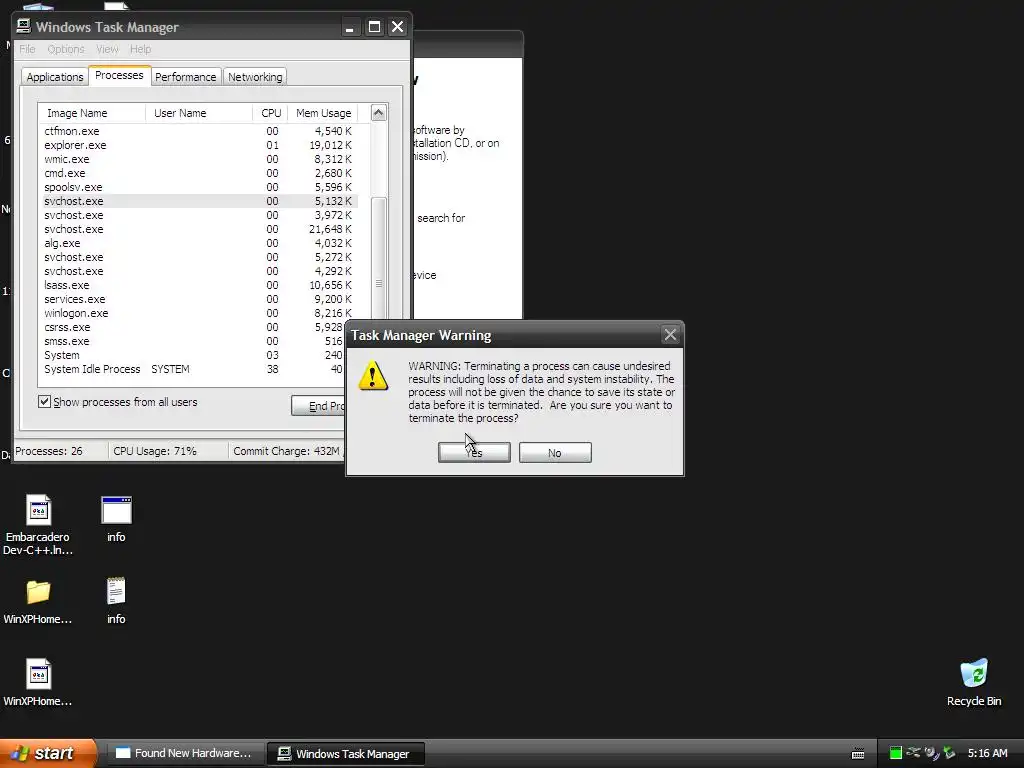The width and height of the screenshot is (1024, 768).
Task: Select the WinXPHome folder desktop icon
Action: (x=38, y=602)
